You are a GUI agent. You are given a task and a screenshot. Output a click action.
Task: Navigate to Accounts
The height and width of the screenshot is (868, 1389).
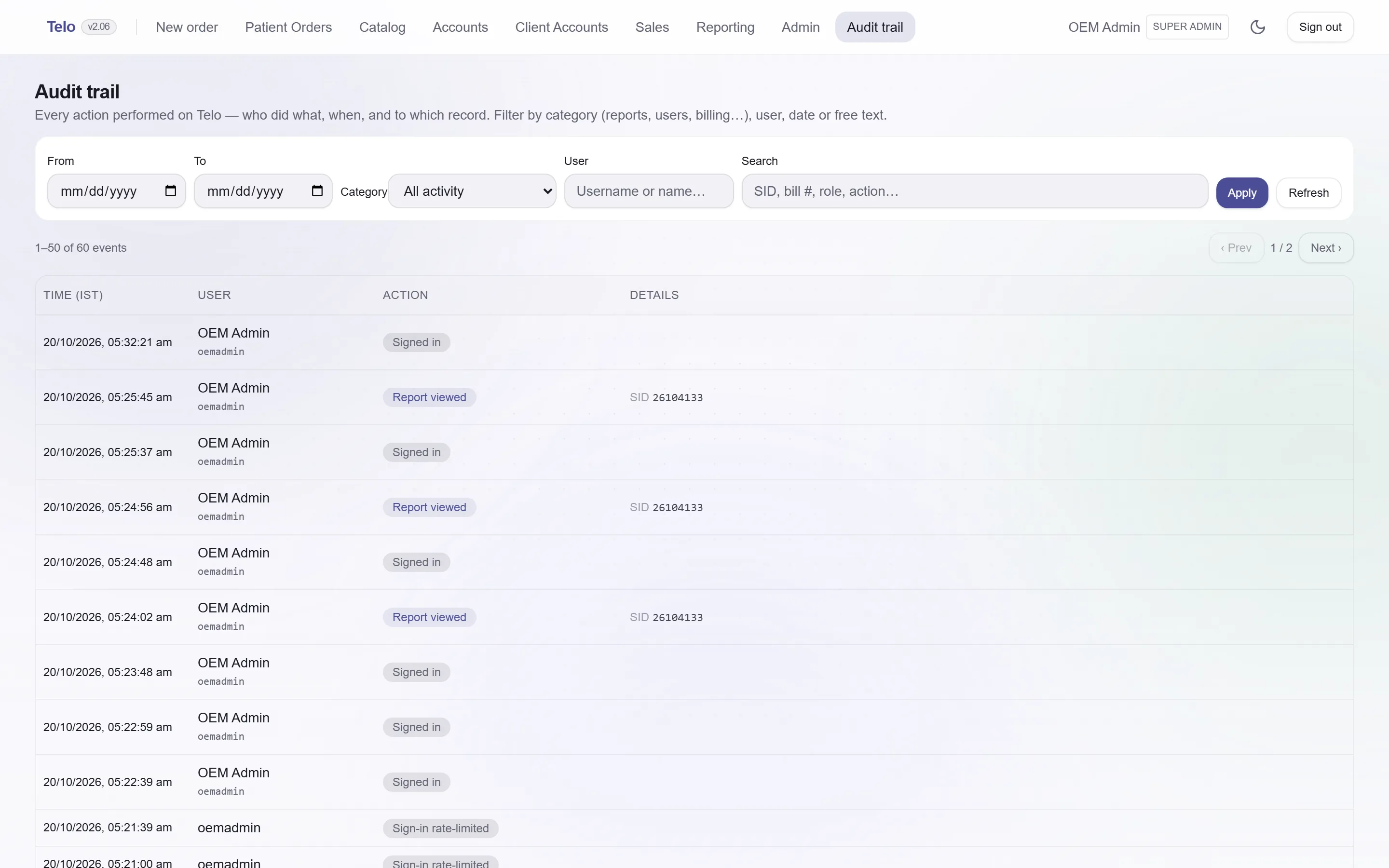460,27
